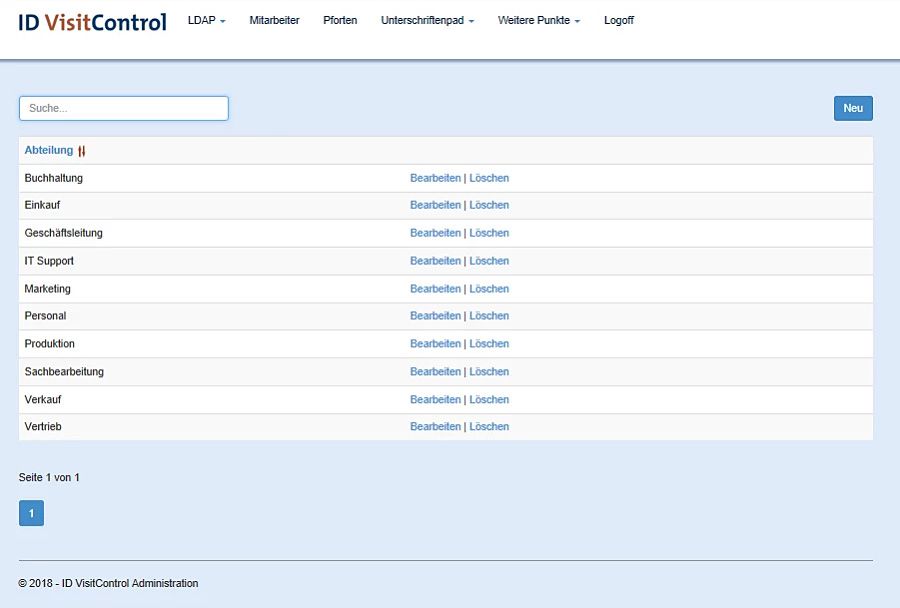Delete the Einkauf department
900x608 pixels.
489,205
